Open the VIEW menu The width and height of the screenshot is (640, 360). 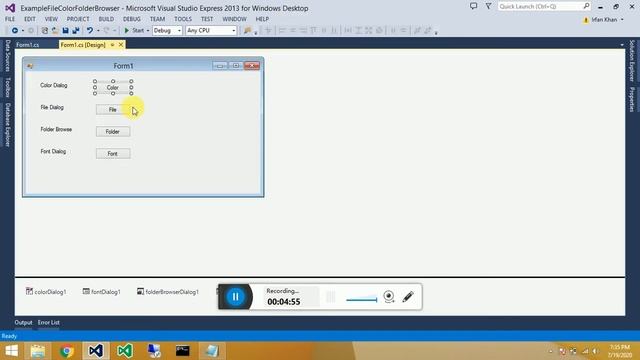(51, 19)
